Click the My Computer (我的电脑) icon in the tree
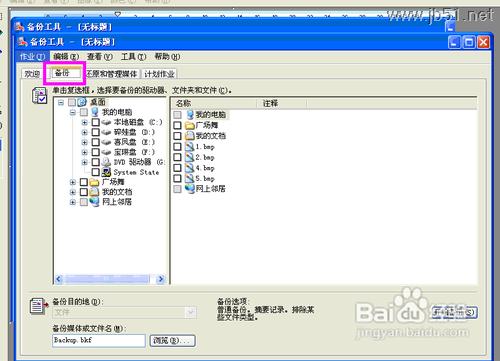Viewport: 500px width, 361px height. (95, 112)
